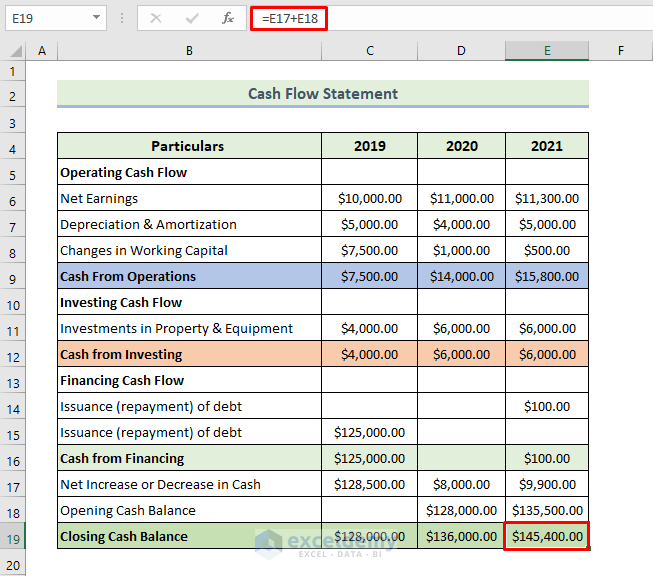Image resolution: width=653 pixels, height=576 pixels.
Task: Expand the Name Box dropdown arrow
Action: [96, 17]
